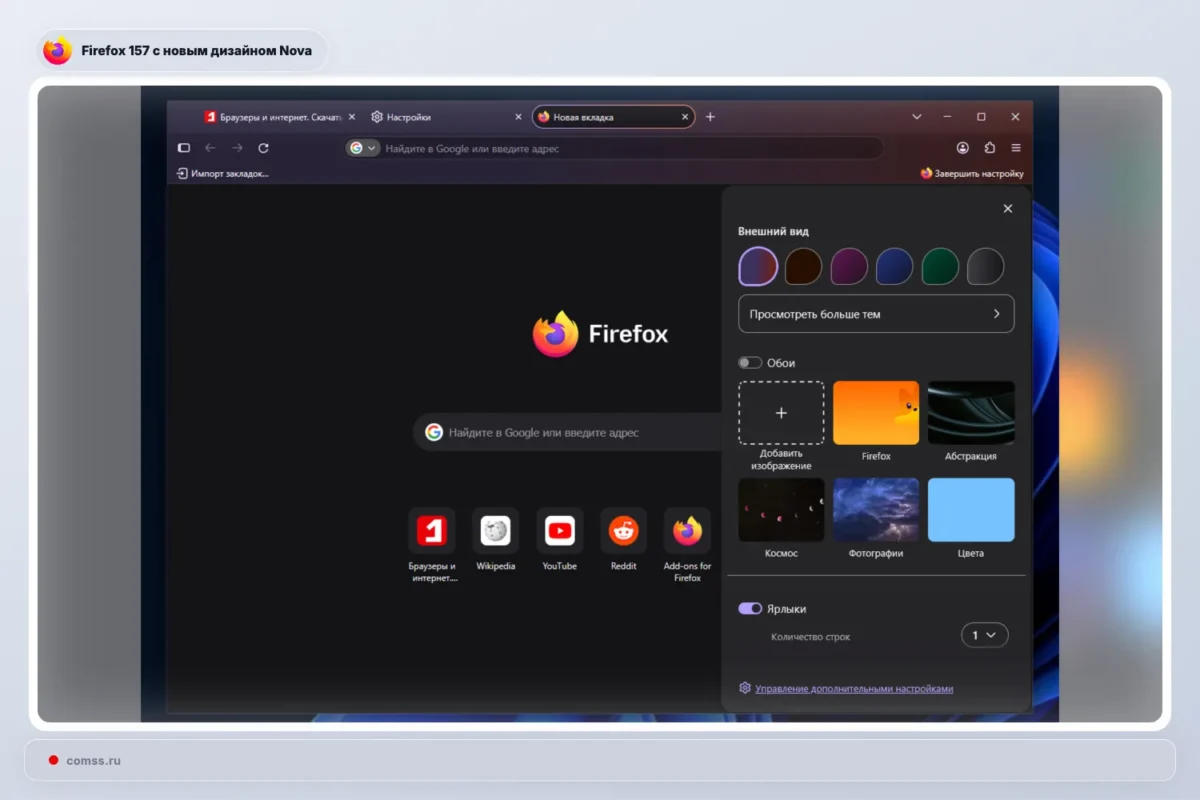The width and height of the screenshot is (1200, 800).
Task: Choose the 'Фотографии' wallpaper thumbnail
Action: pos(876,510)
